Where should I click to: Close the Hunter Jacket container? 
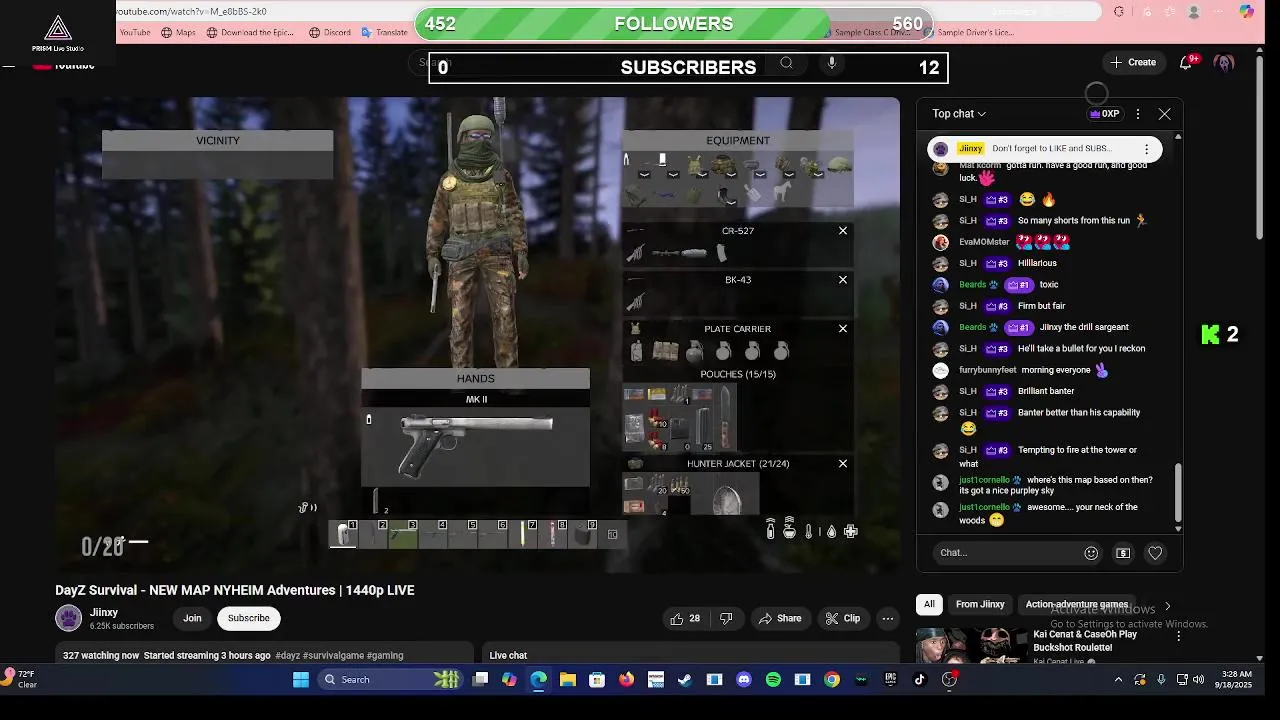(843, 464)
